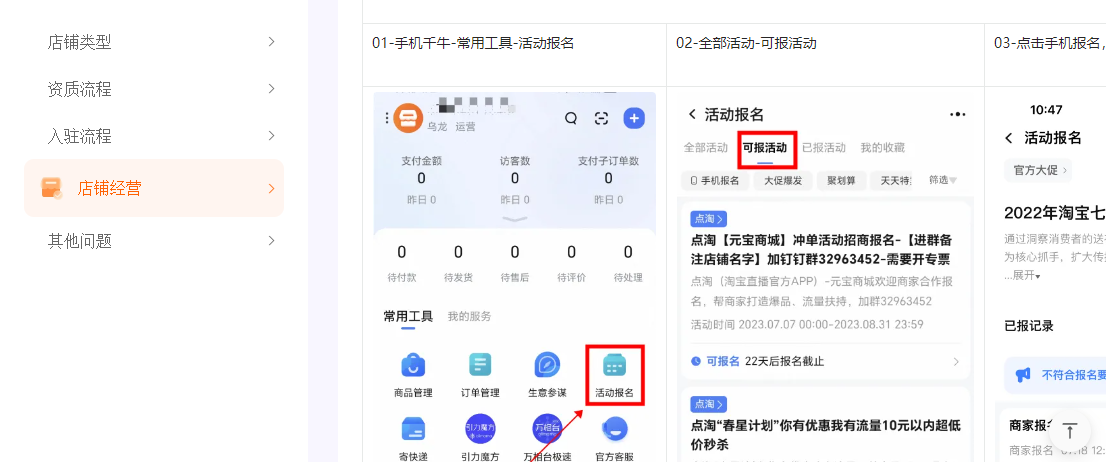Screen dimensions: 1106x462
Task: Expand the chevron next to 店铺经营
Action: pos(272,188)
